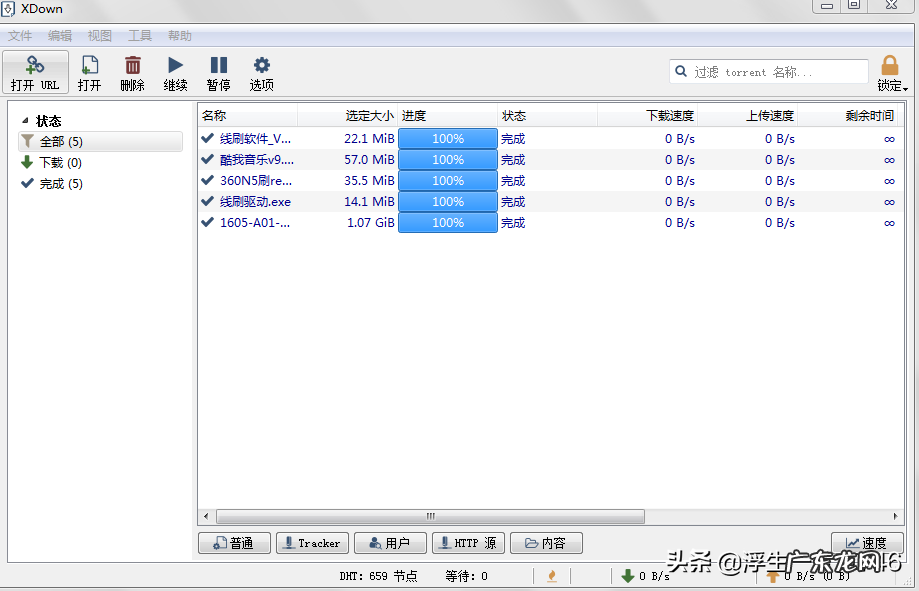
Task: Click progress bar of 57.0 MiB torrent
Action: pyautogui.click(x=448, y=159)
